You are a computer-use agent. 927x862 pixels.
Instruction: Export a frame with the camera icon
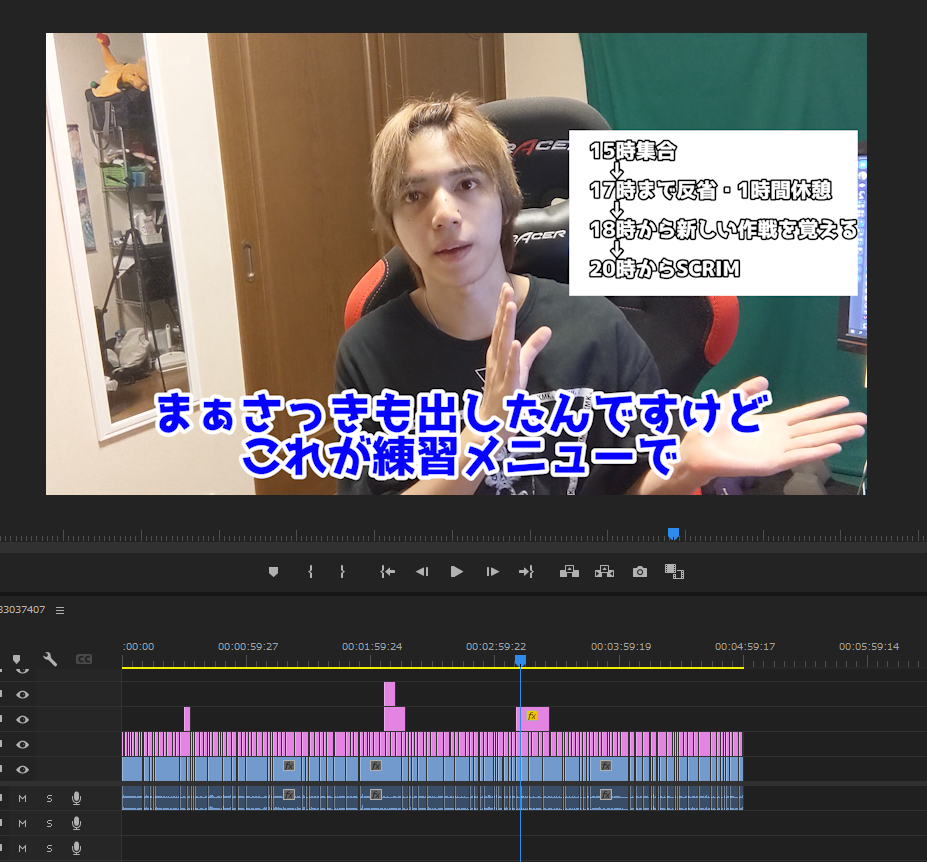pyautogui.click(x=640, y=572)
